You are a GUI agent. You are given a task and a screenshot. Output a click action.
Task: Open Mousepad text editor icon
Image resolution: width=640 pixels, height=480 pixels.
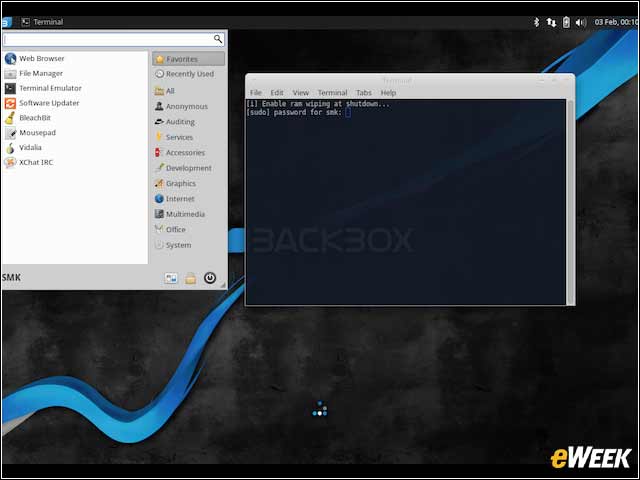pos(10,133)
